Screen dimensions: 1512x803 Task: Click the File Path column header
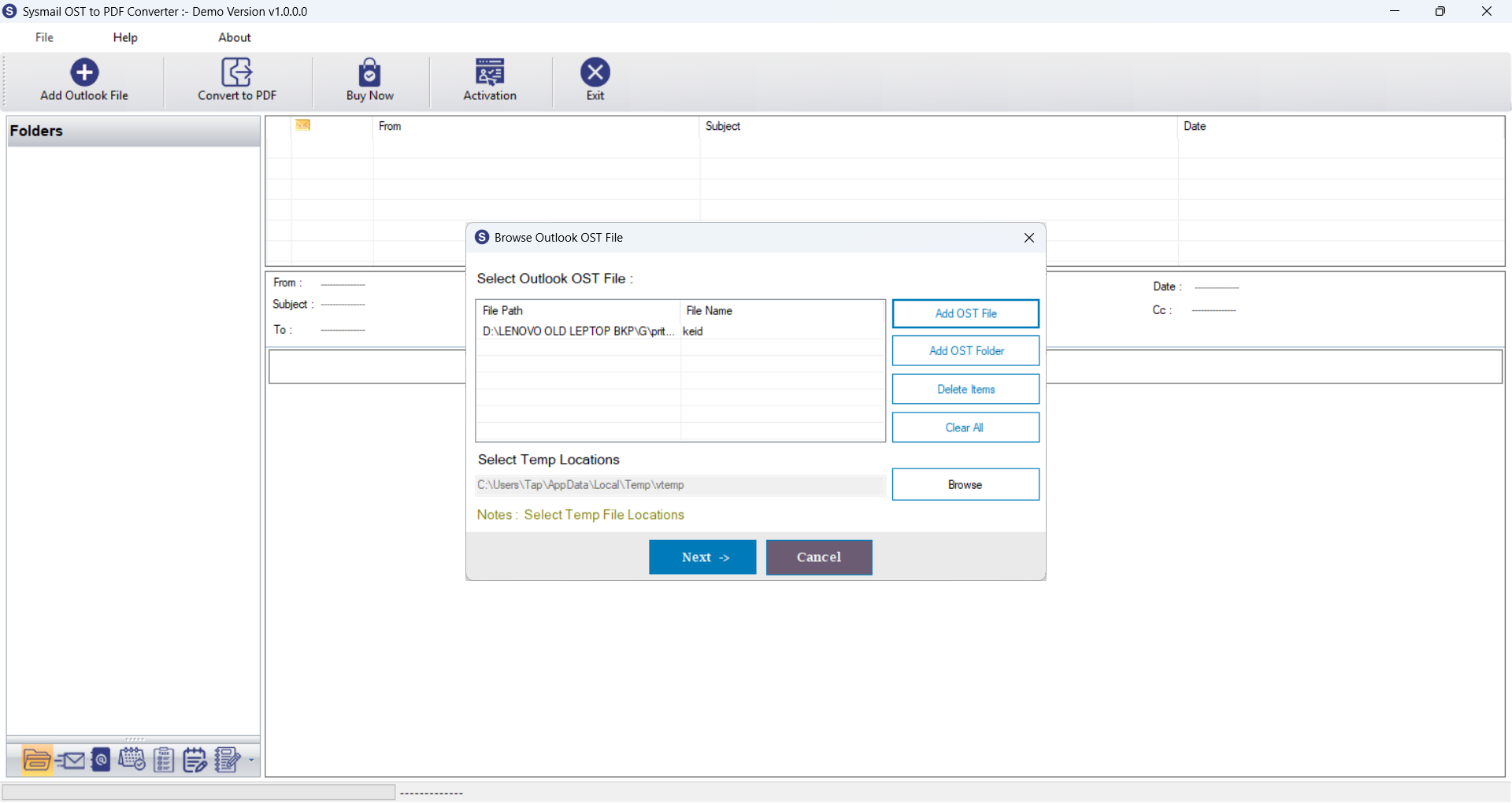pyautogui.click(x=580, y=310)
